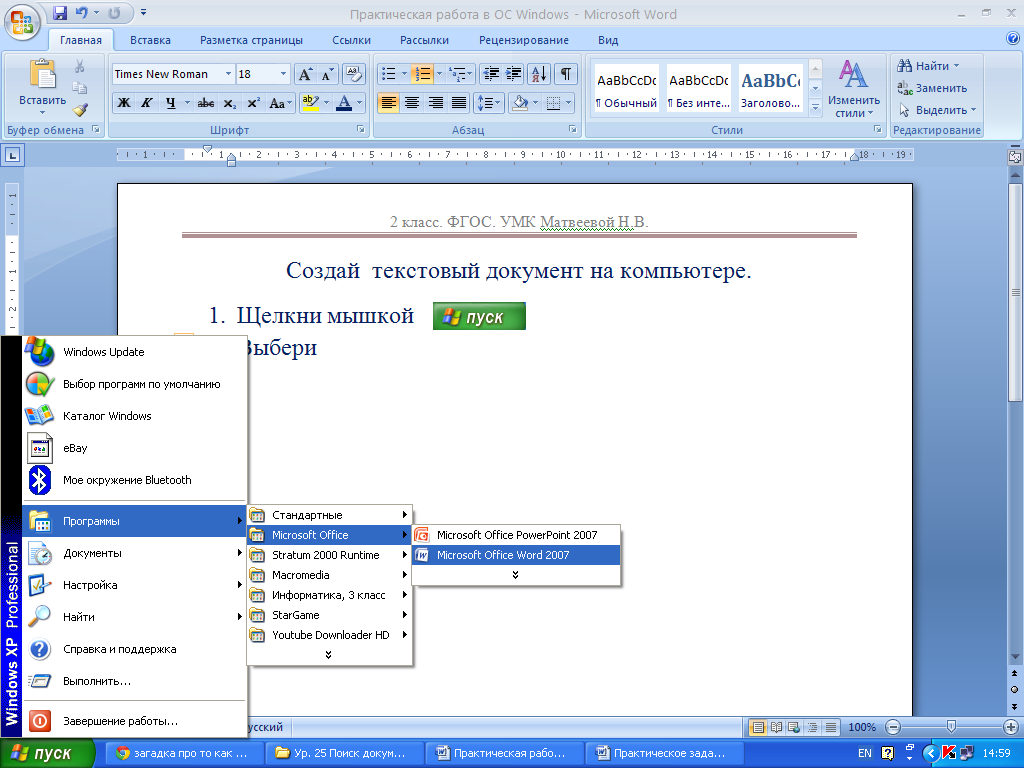Click the ruler toggle above the vertical scrollbar
This screenshot has height=768, width=1024.
coord(1015,156)
